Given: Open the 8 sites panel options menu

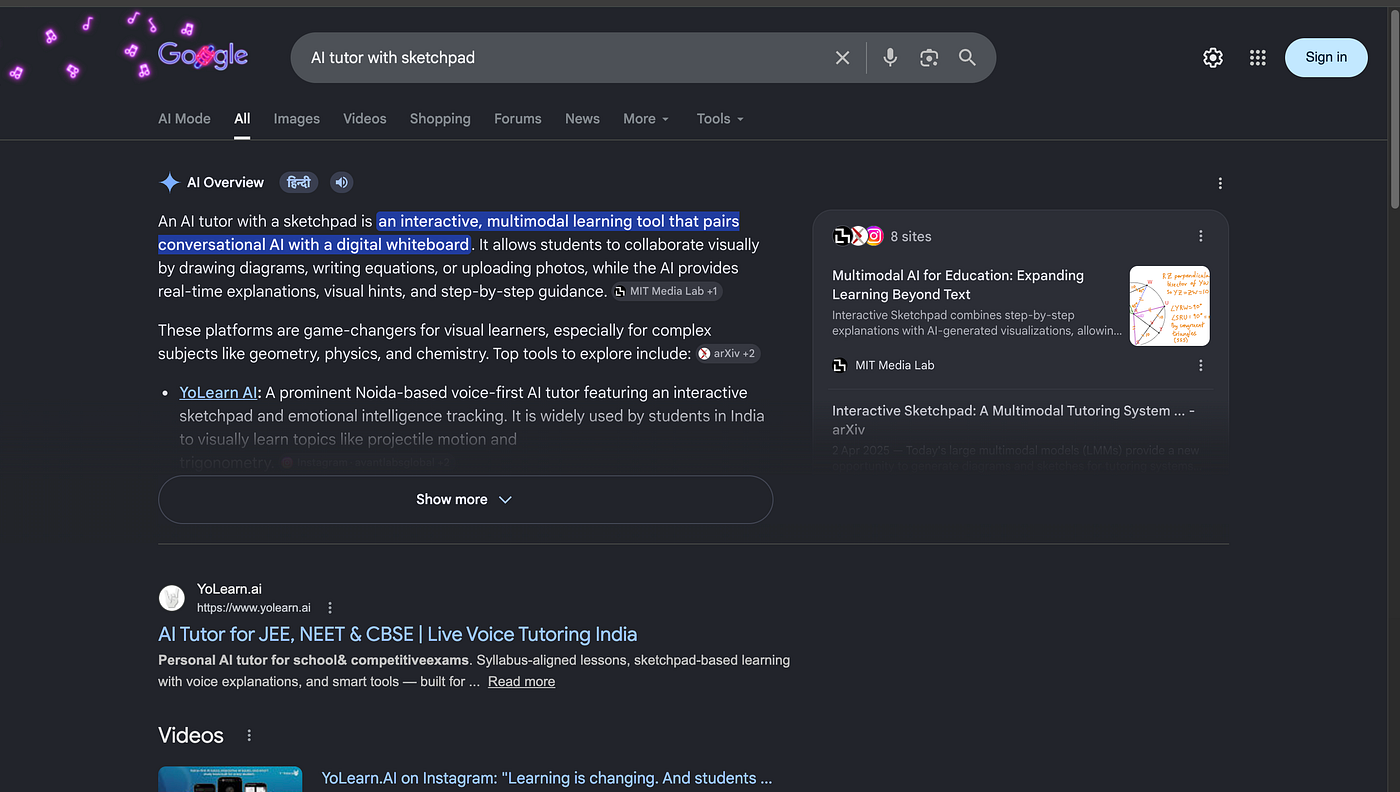Looking at the screenshot, I should 1201,236.
